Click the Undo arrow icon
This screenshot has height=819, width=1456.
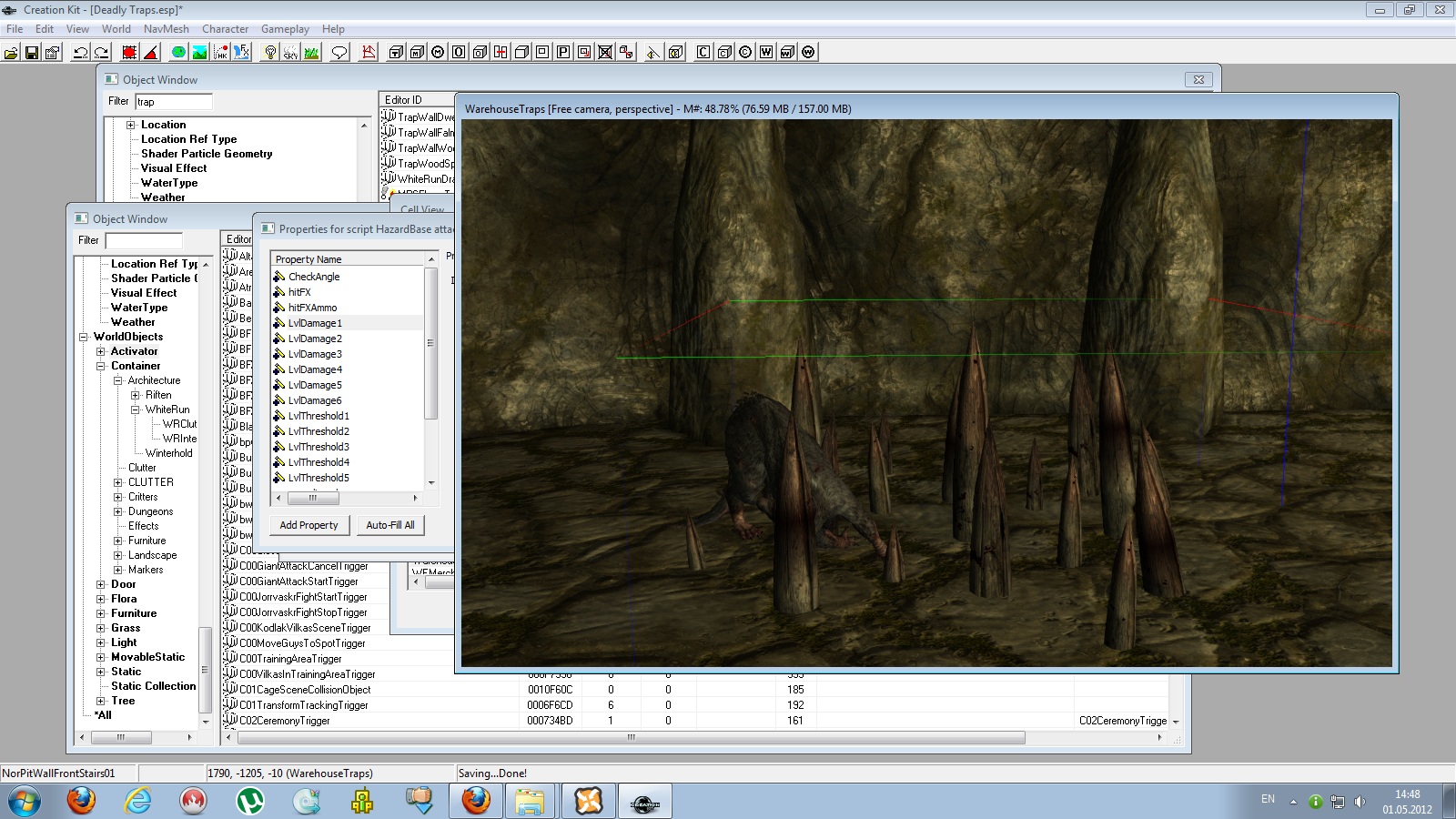click(x=80, y=52)
